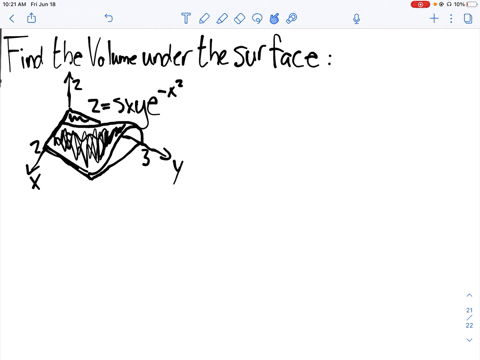Select the Text tool
The width and height of the screenshot is (480, 360).
pyautogui.click(x=186, y=18)
